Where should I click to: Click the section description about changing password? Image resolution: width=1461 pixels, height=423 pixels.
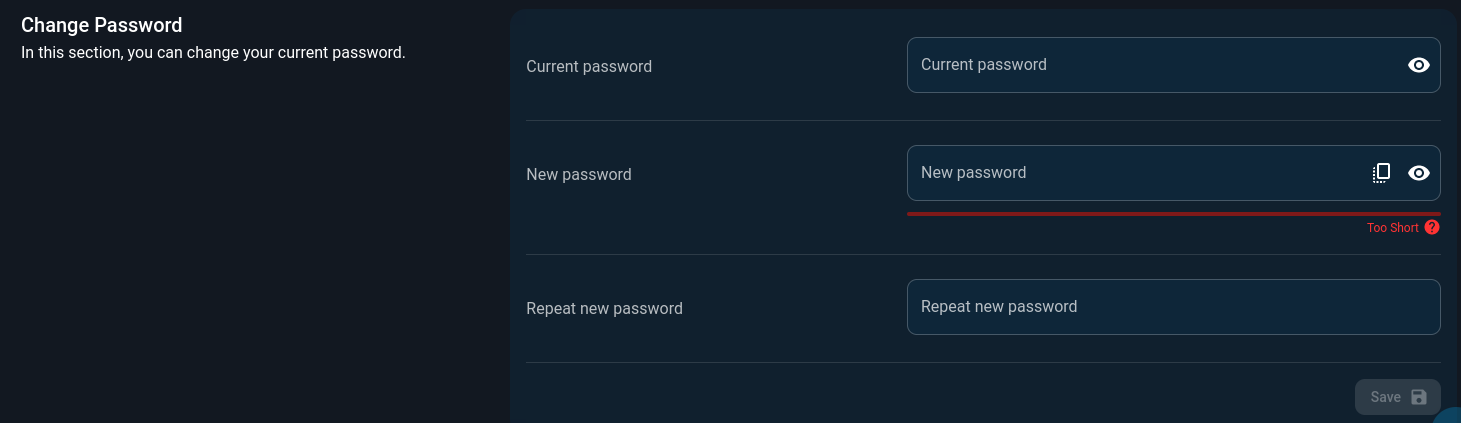(213, 52)
